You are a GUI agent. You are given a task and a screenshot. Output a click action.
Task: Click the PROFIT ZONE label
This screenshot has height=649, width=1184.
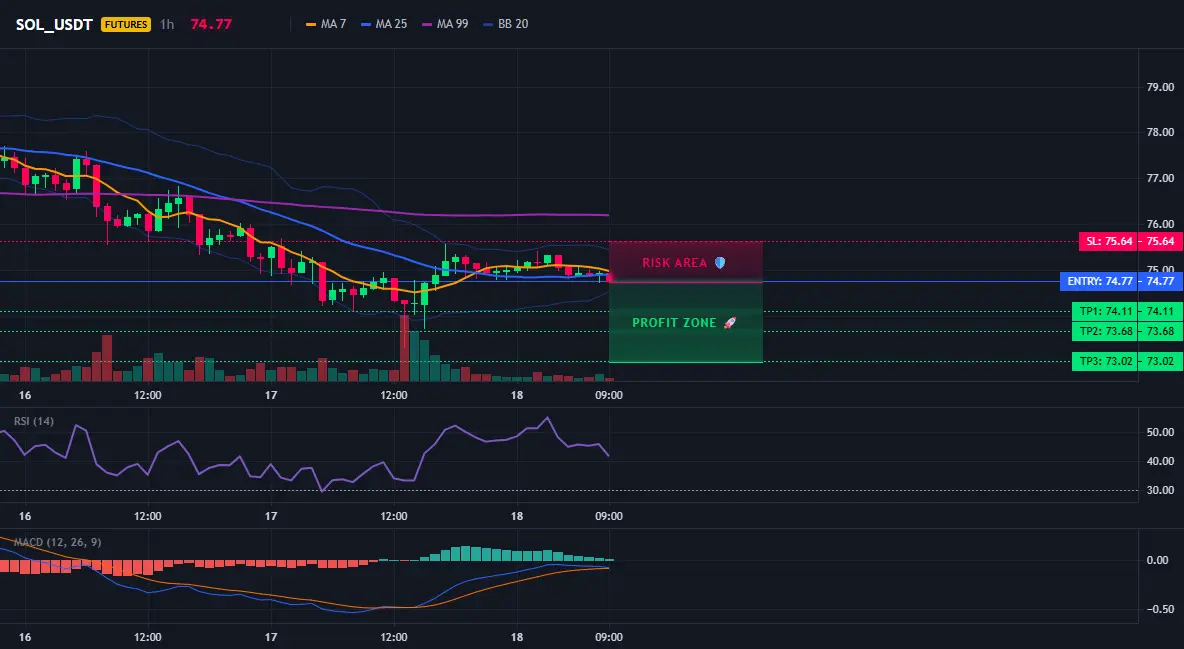(x=674, y=323)
